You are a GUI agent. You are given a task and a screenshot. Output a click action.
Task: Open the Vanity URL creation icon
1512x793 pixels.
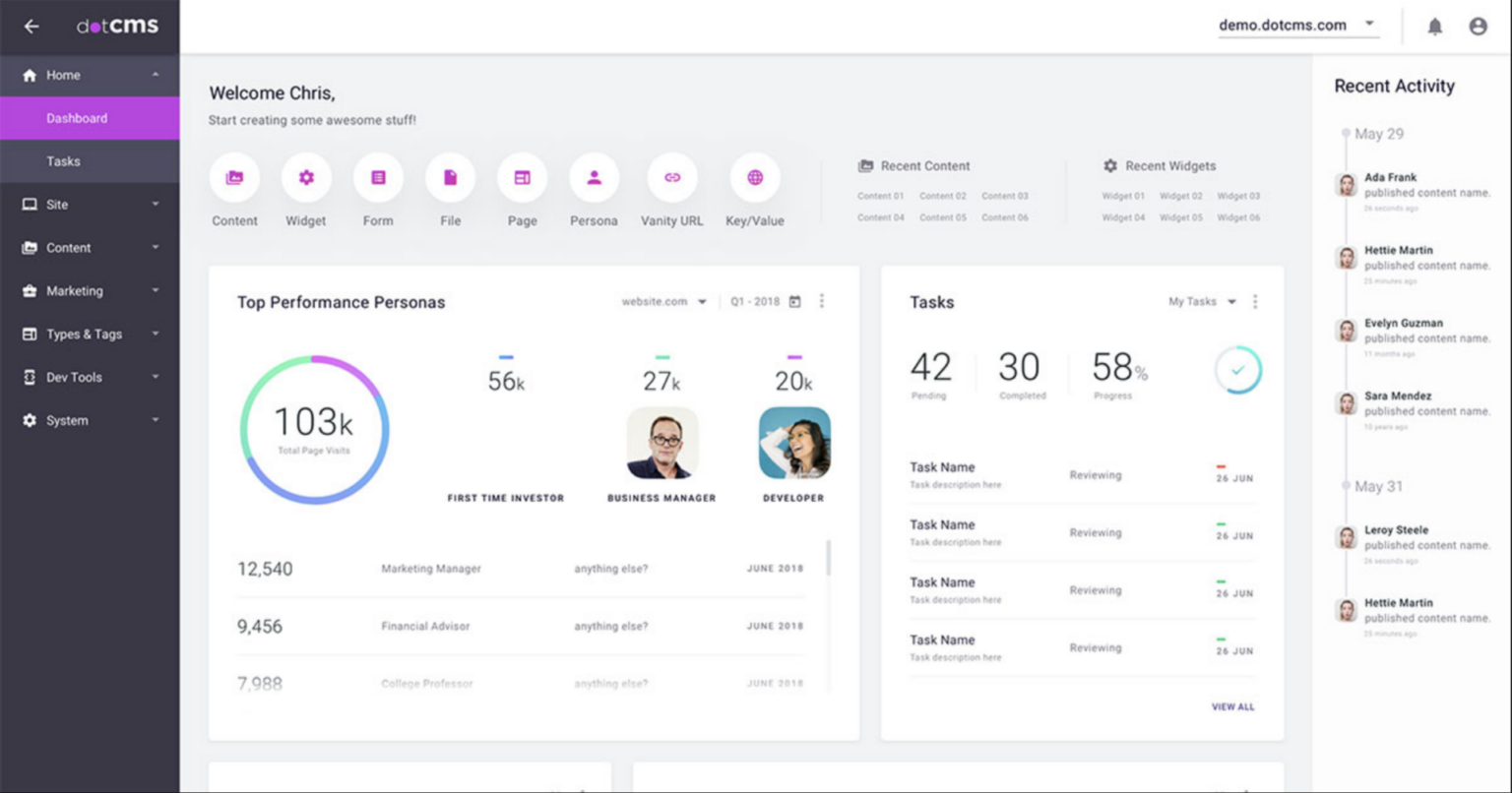[x=671, y=179]
